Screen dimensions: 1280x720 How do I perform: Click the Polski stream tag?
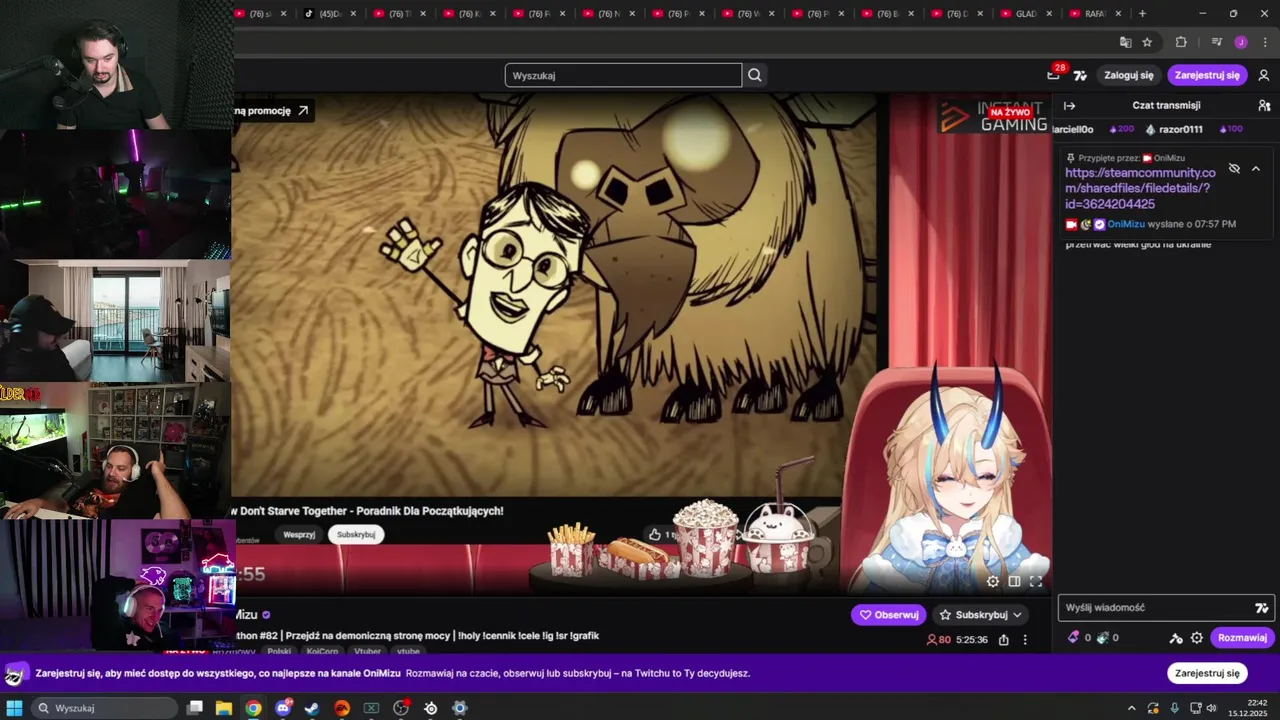click(x=279, y=651)
